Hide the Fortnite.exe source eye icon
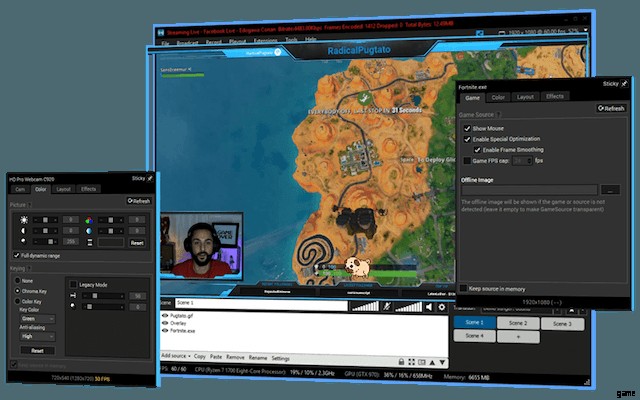Viewport: 640px width, 400px height. coord(165,331)
